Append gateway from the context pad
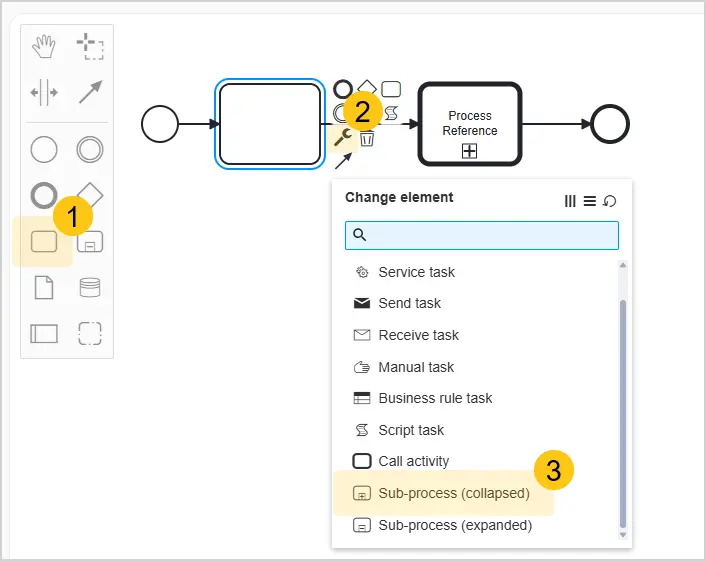 (367, 87)
